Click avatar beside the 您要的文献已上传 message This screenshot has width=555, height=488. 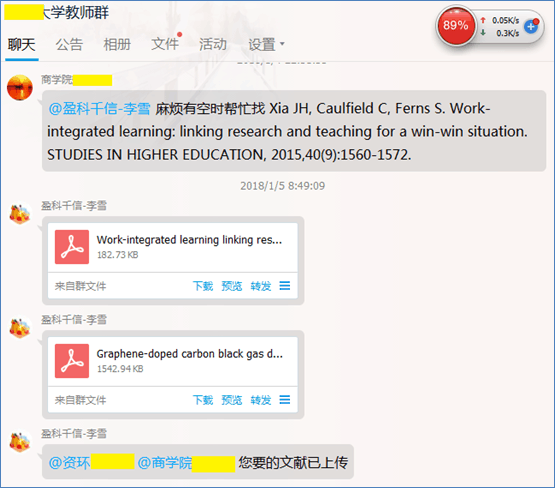[20, 442]
